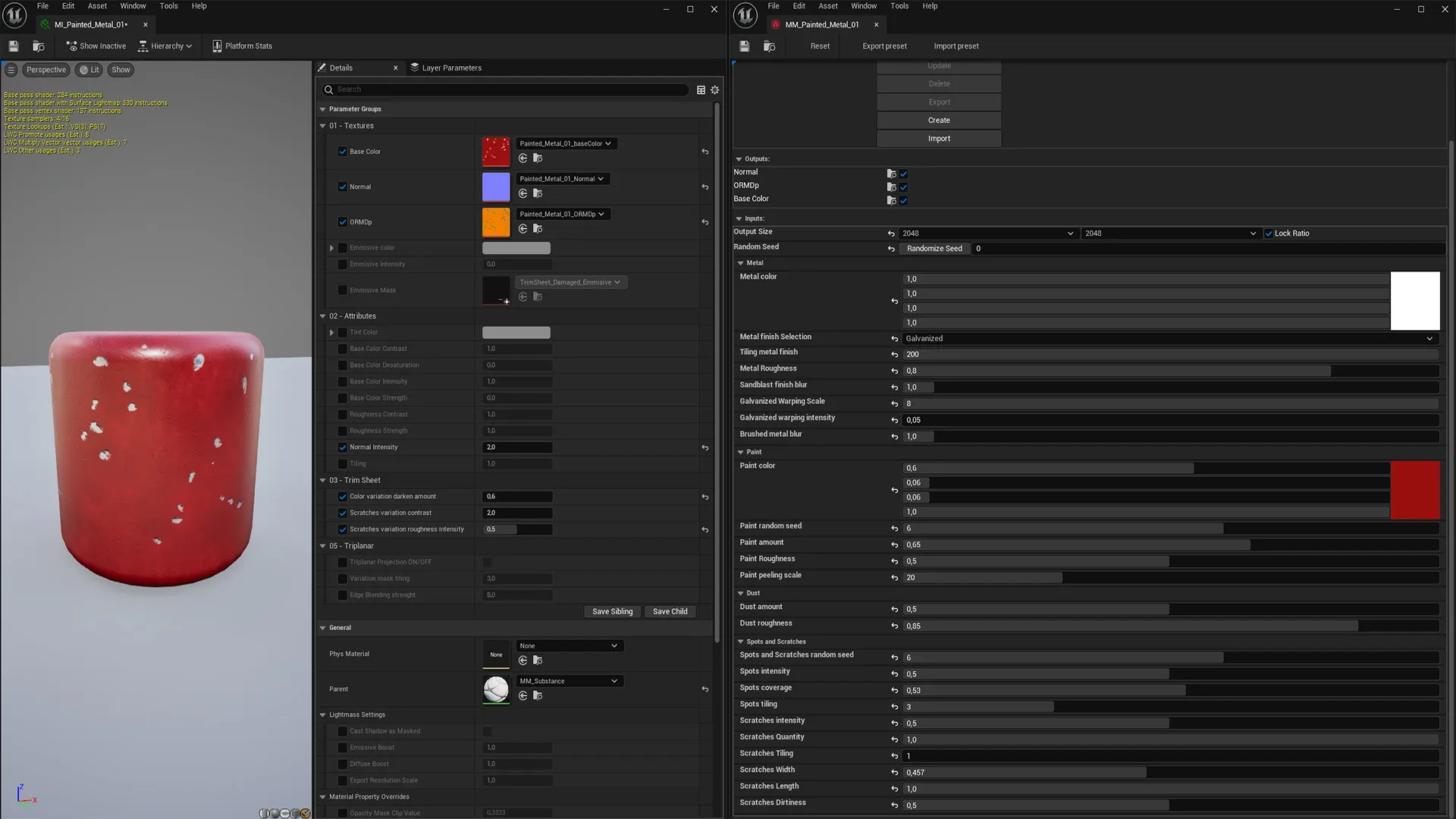Click the save icon in left editor toolbar
Viewport: 1456px width, 819px height.
[x=14, y=46]
